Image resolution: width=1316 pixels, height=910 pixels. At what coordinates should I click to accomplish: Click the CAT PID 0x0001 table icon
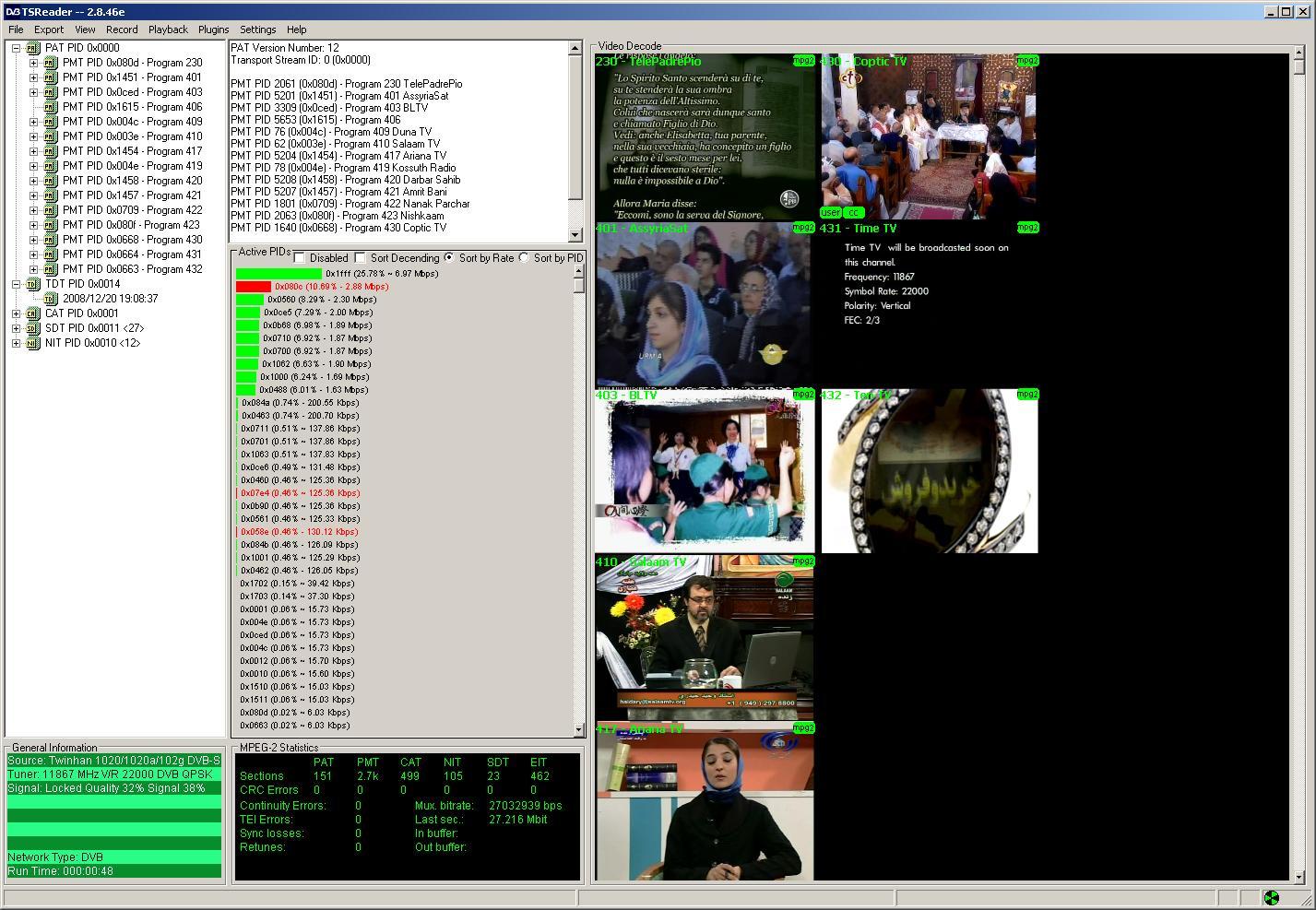pos(32,313)
